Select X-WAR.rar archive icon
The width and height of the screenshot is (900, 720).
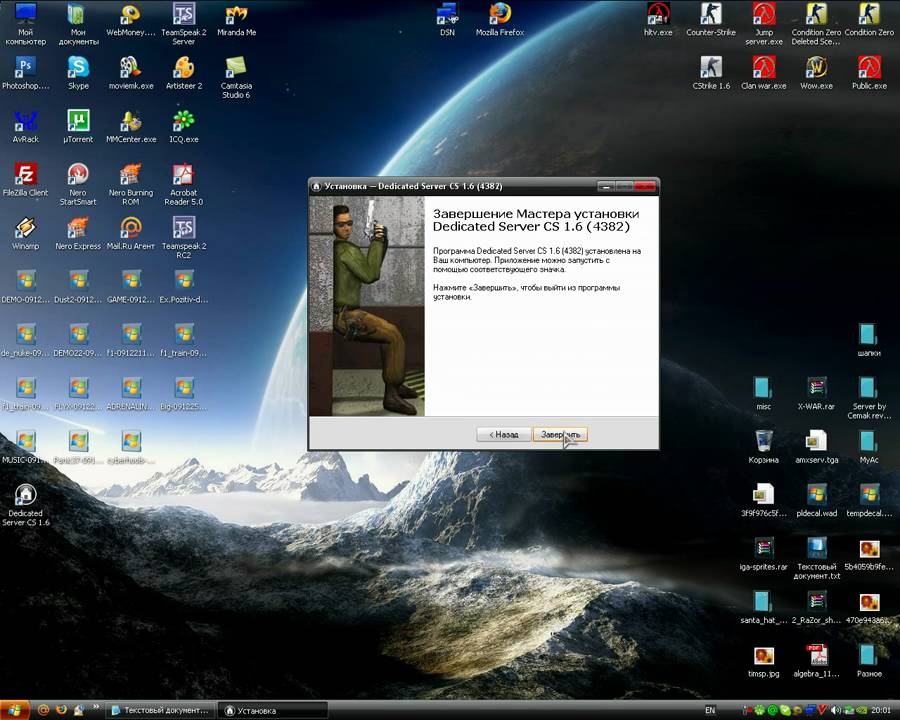coord(816,394)
